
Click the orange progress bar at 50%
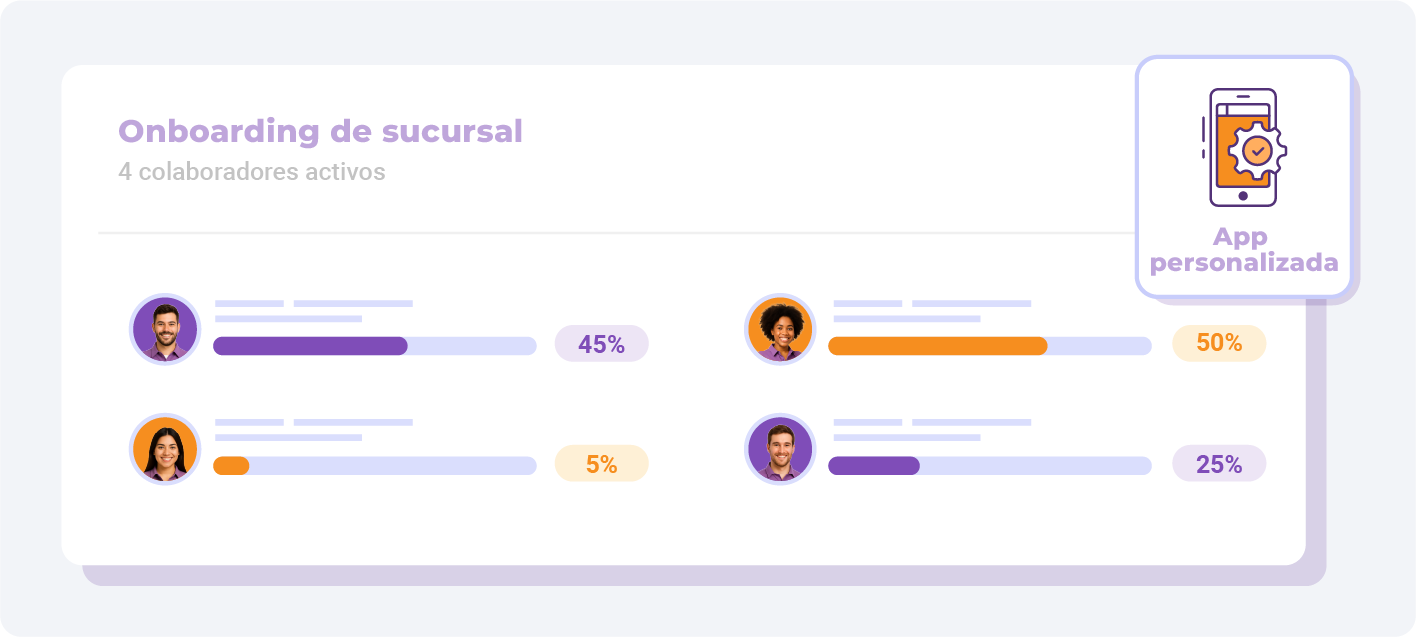990,346
